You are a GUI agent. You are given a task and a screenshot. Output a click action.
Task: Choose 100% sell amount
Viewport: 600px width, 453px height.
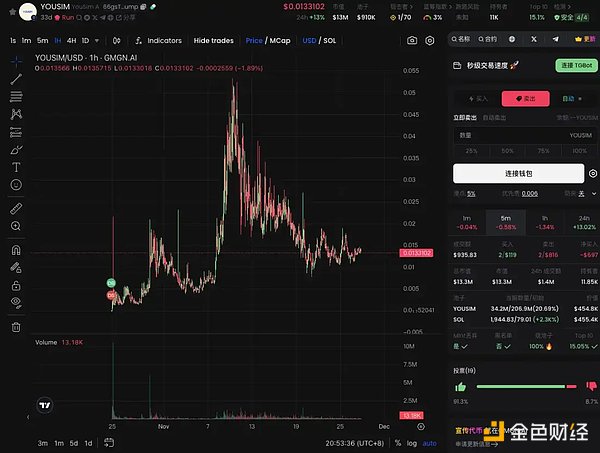579,151
